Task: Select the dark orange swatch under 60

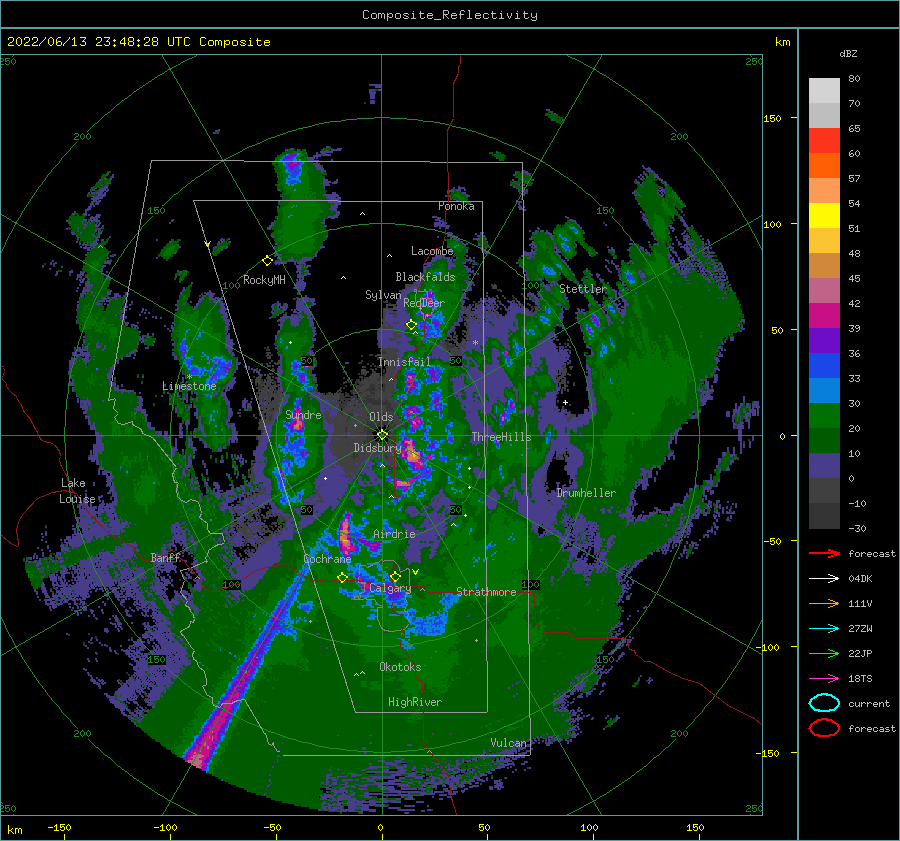Action: 824,166
